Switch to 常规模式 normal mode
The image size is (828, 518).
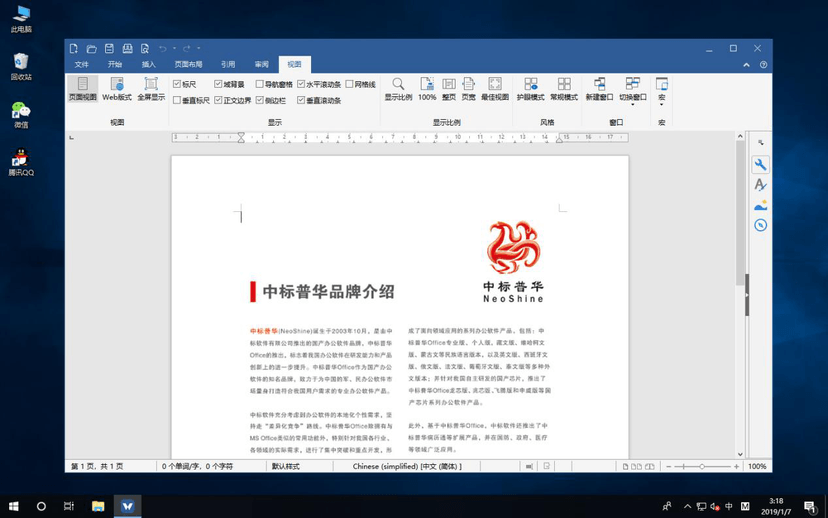click(564, 89)
